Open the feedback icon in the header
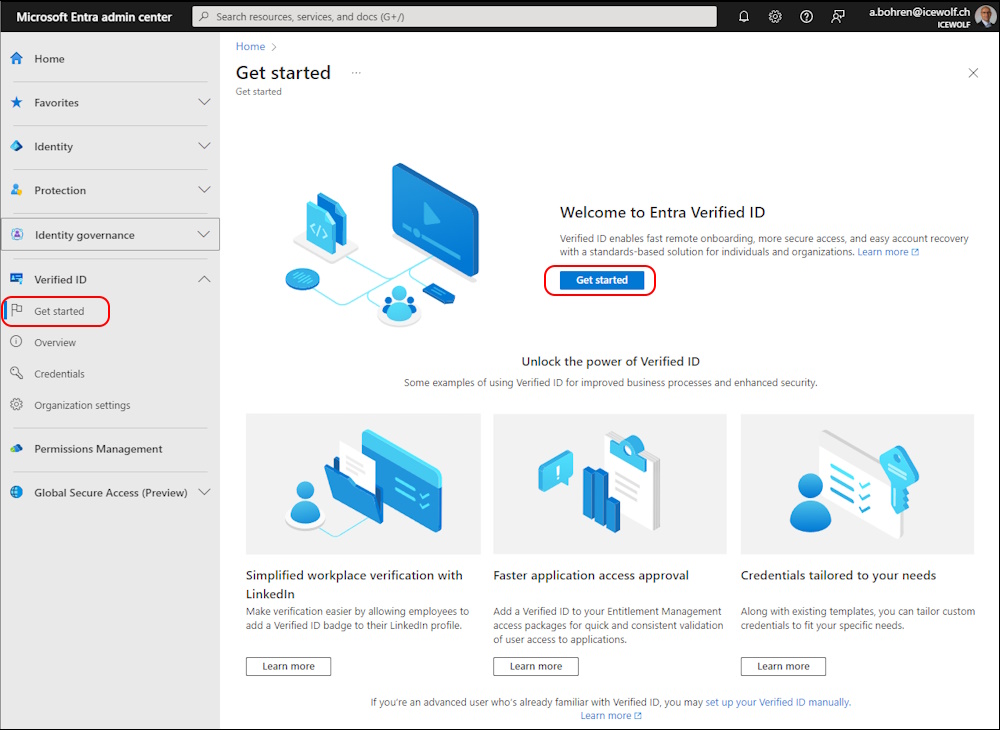 coord(837,17)
